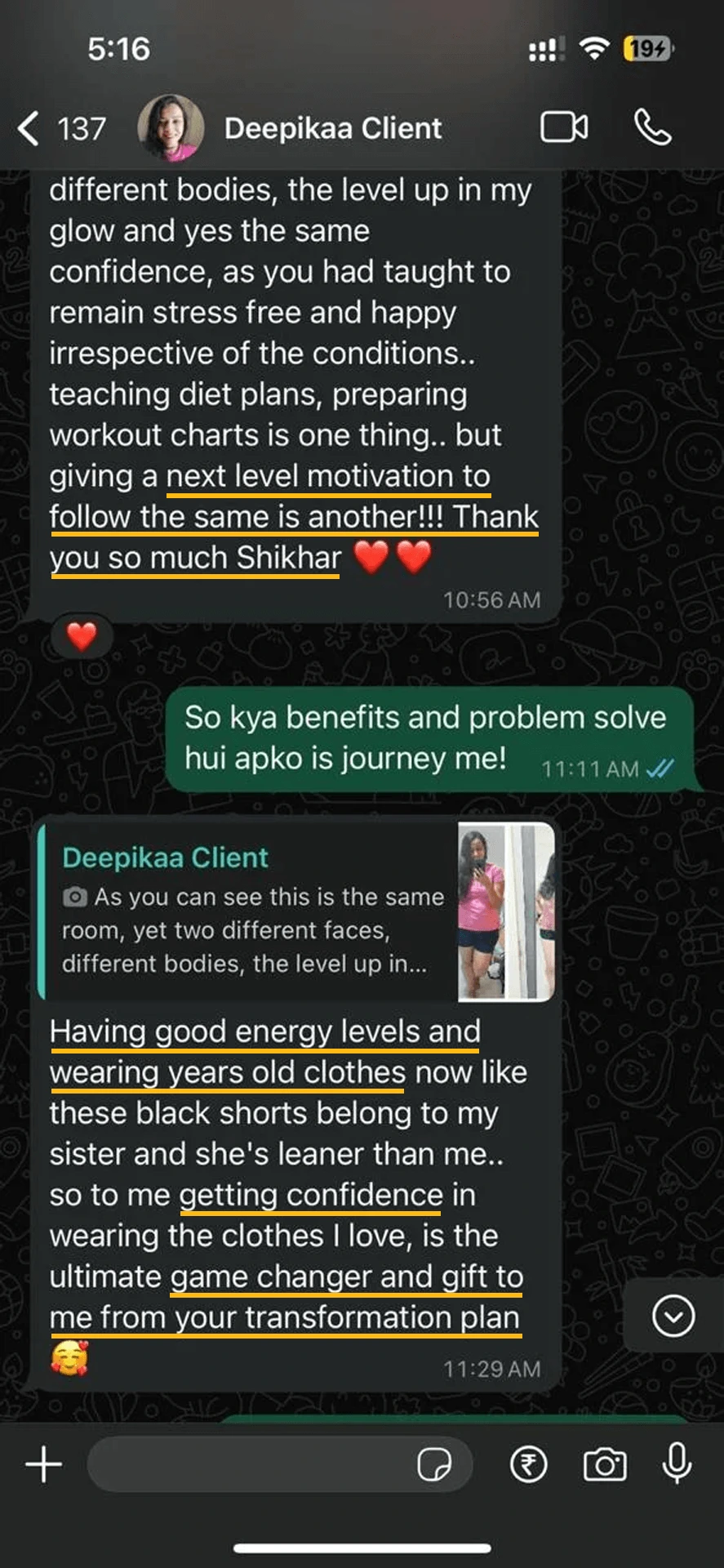The image size is (724, 1568).
Task: Tap the rupee payment icon
Action: [x=529, y=1464]
